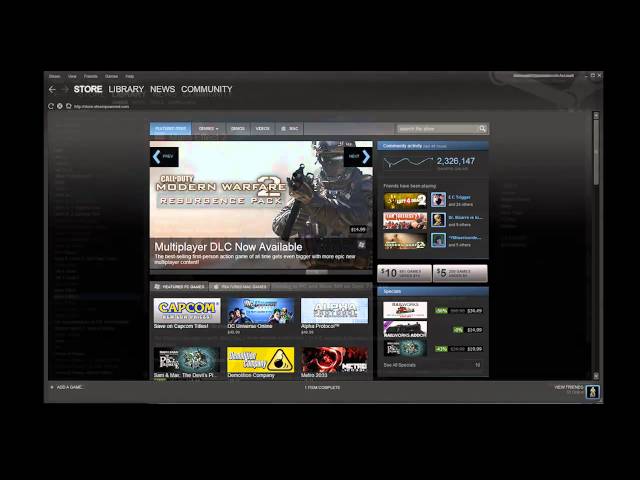
Task: Go forward with the right arrow
Action: tap(64, 89)
